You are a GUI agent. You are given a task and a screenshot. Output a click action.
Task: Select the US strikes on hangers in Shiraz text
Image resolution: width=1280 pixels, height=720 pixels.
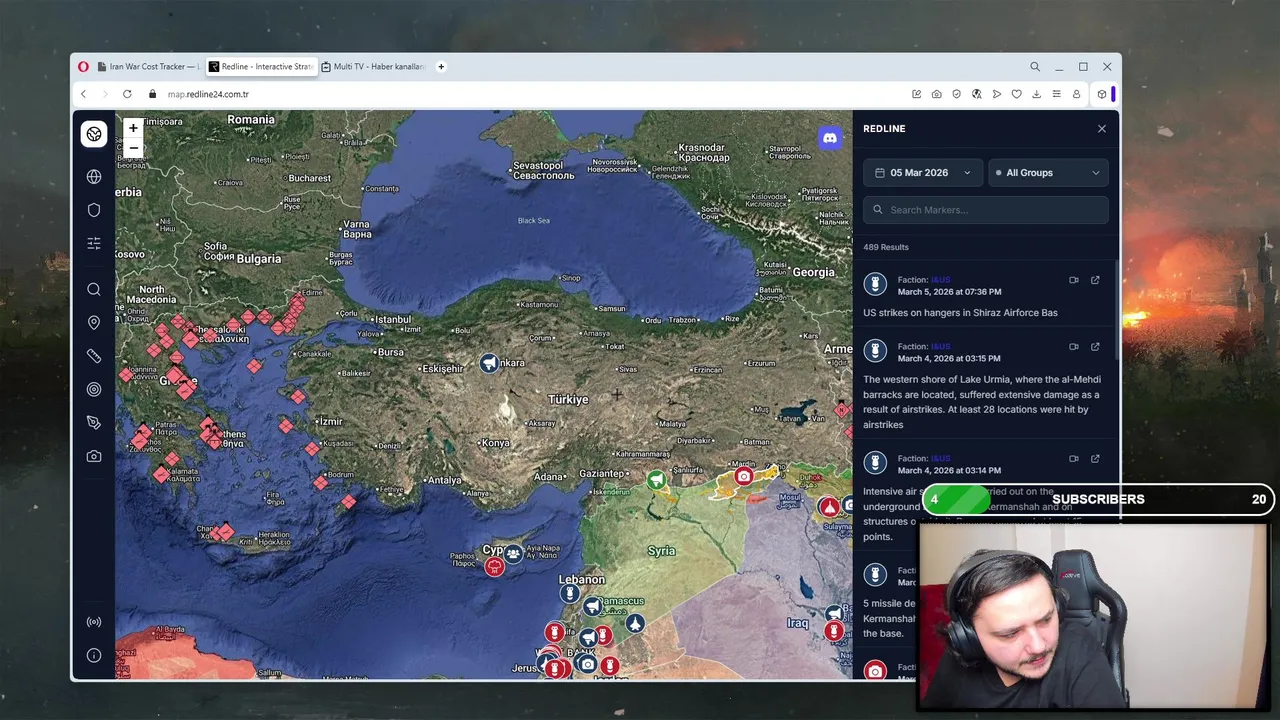coord(960,313)
